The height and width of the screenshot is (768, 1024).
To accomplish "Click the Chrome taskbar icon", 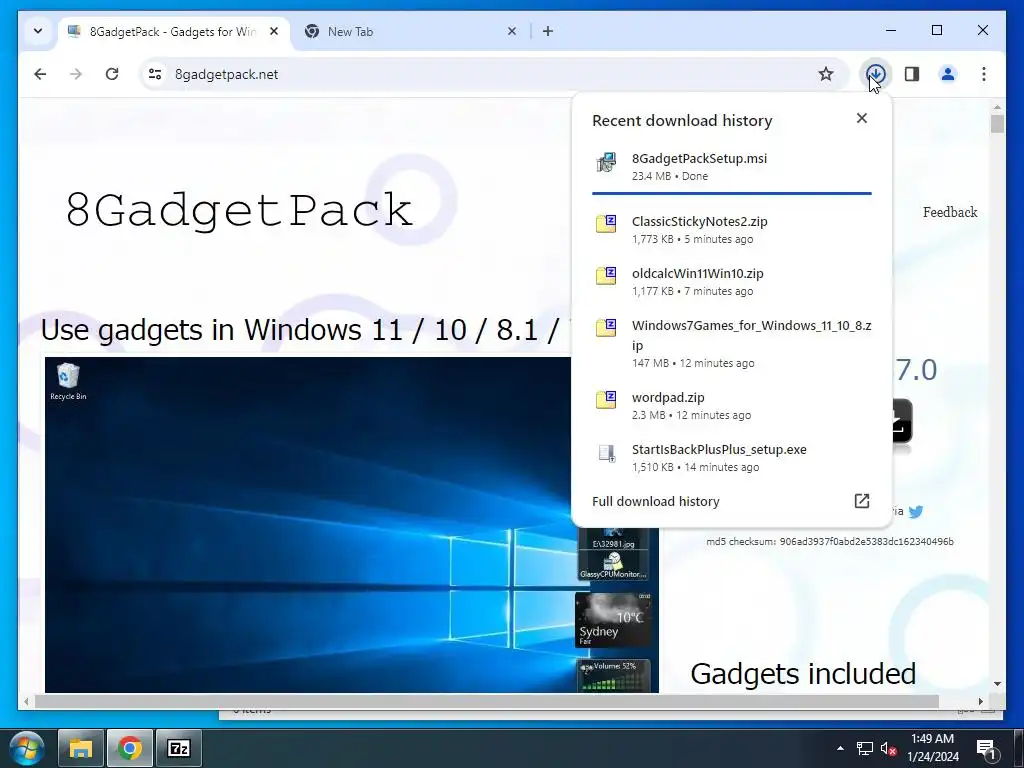I will point(130,748).
